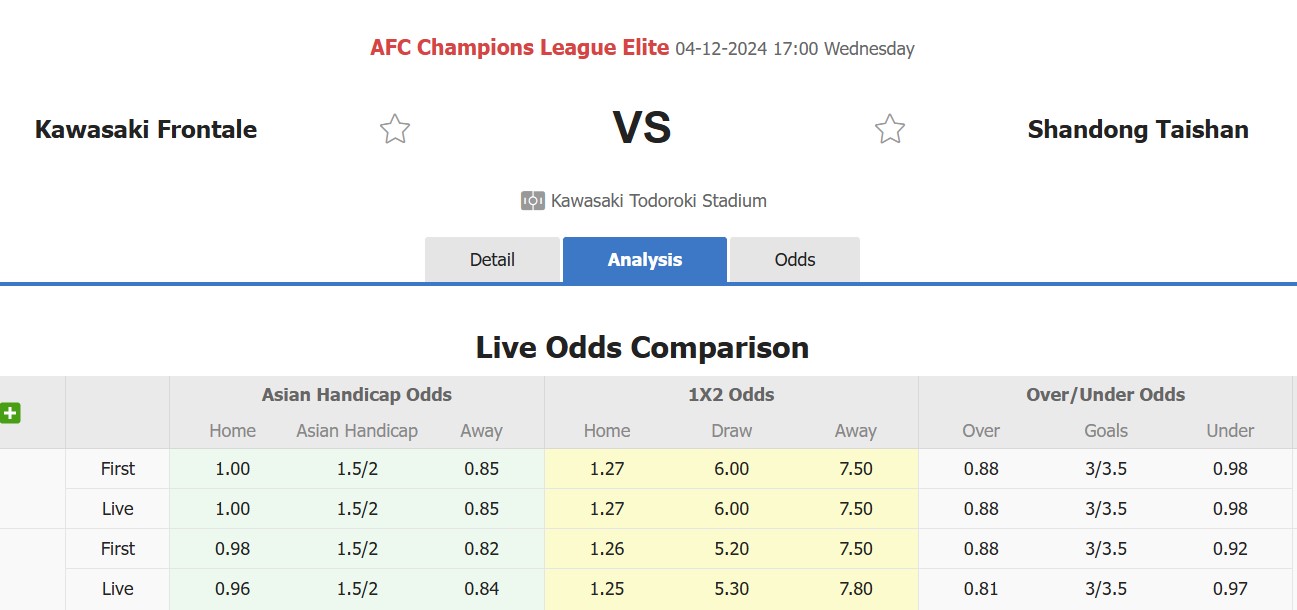Switch to the Odds tab
The image size is (1297, 610).
pos(795,260)
